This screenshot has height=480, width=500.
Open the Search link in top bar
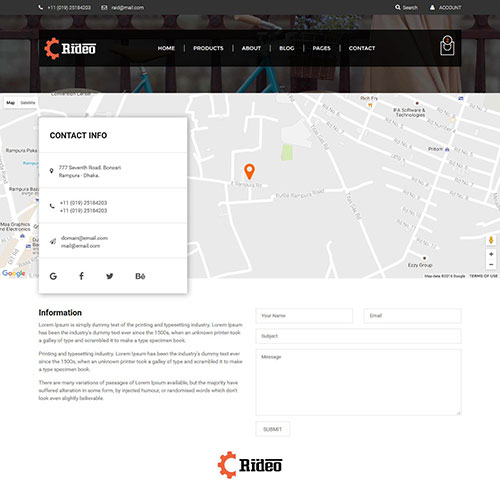406,7
